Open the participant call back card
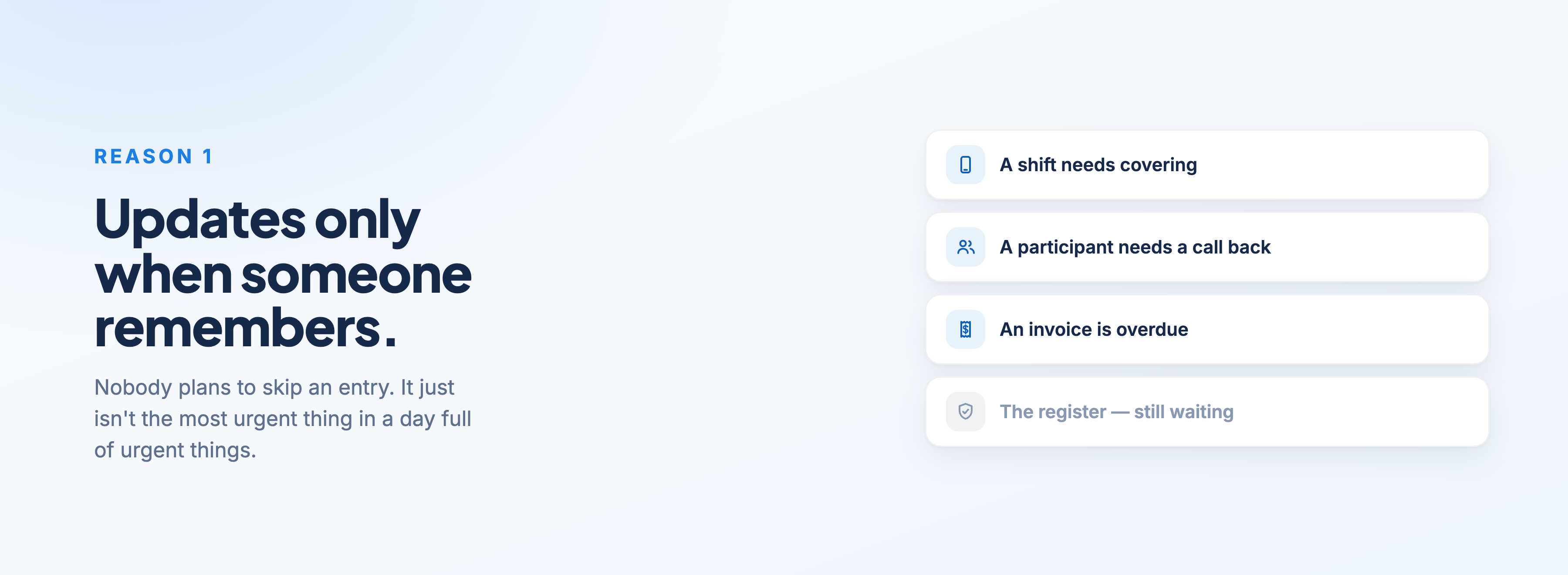1568x575 pixels. (1207, 247)
